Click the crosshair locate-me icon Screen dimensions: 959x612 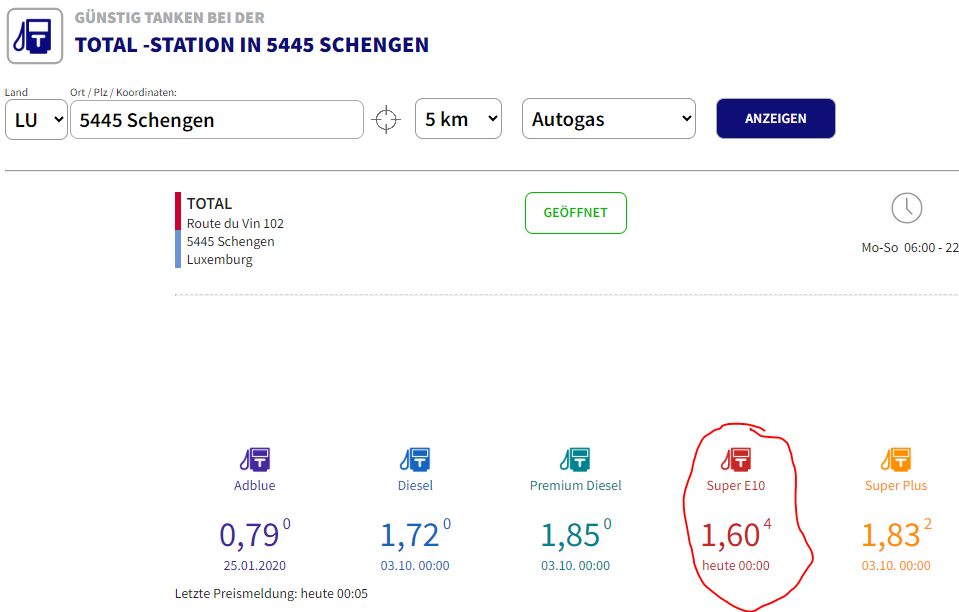tap(385, 119)
